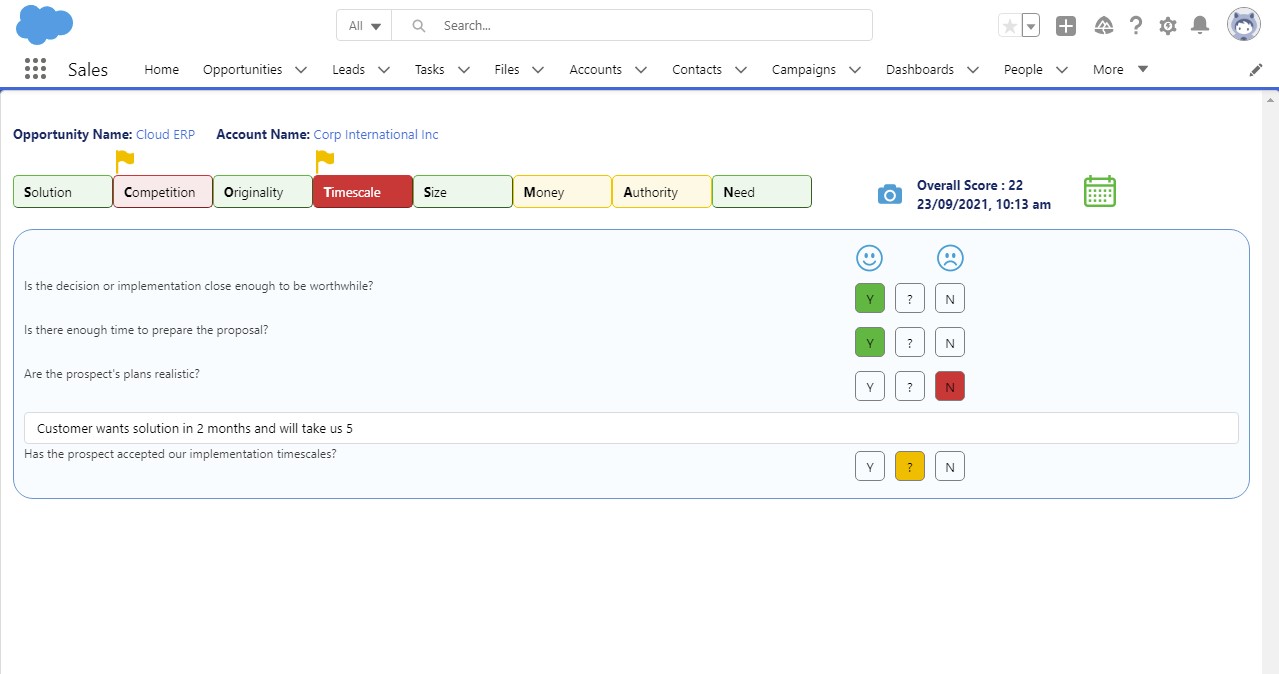Open the App Launcher waffle icon
Viewport: 1279px width, 674px height.
[x=36, y=68]
